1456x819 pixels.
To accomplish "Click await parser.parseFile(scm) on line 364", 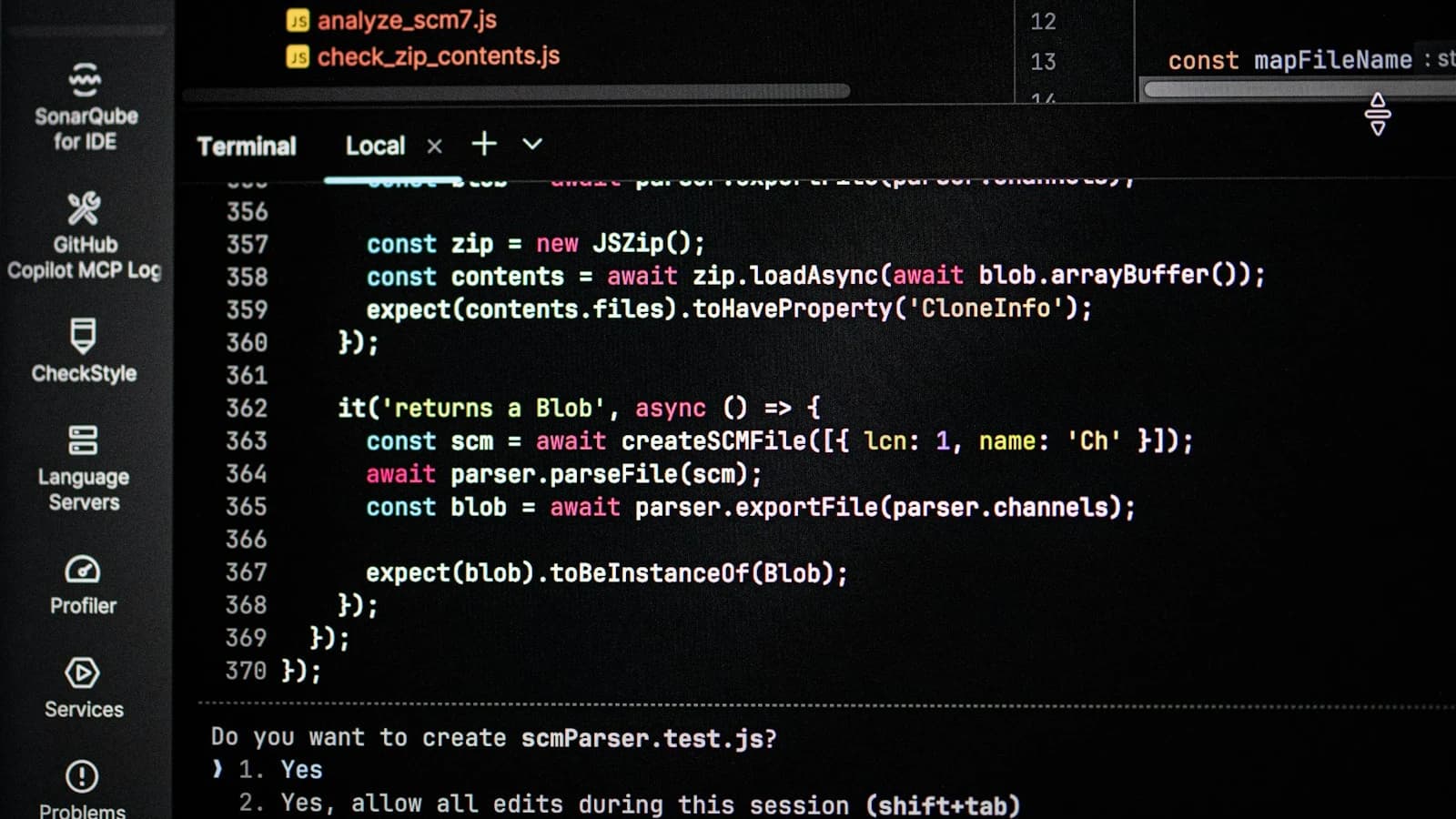I will [x=563, y=474].
